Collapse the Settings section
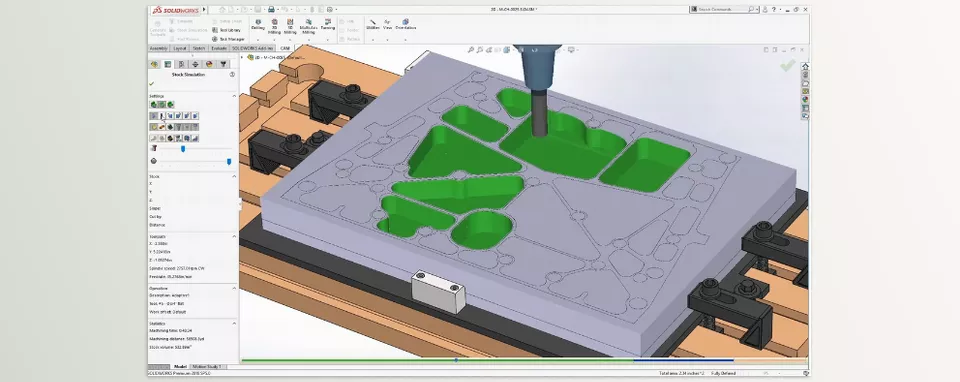Image resolution: width=960 pixels, height=382 pixels. tap(234, 96)
